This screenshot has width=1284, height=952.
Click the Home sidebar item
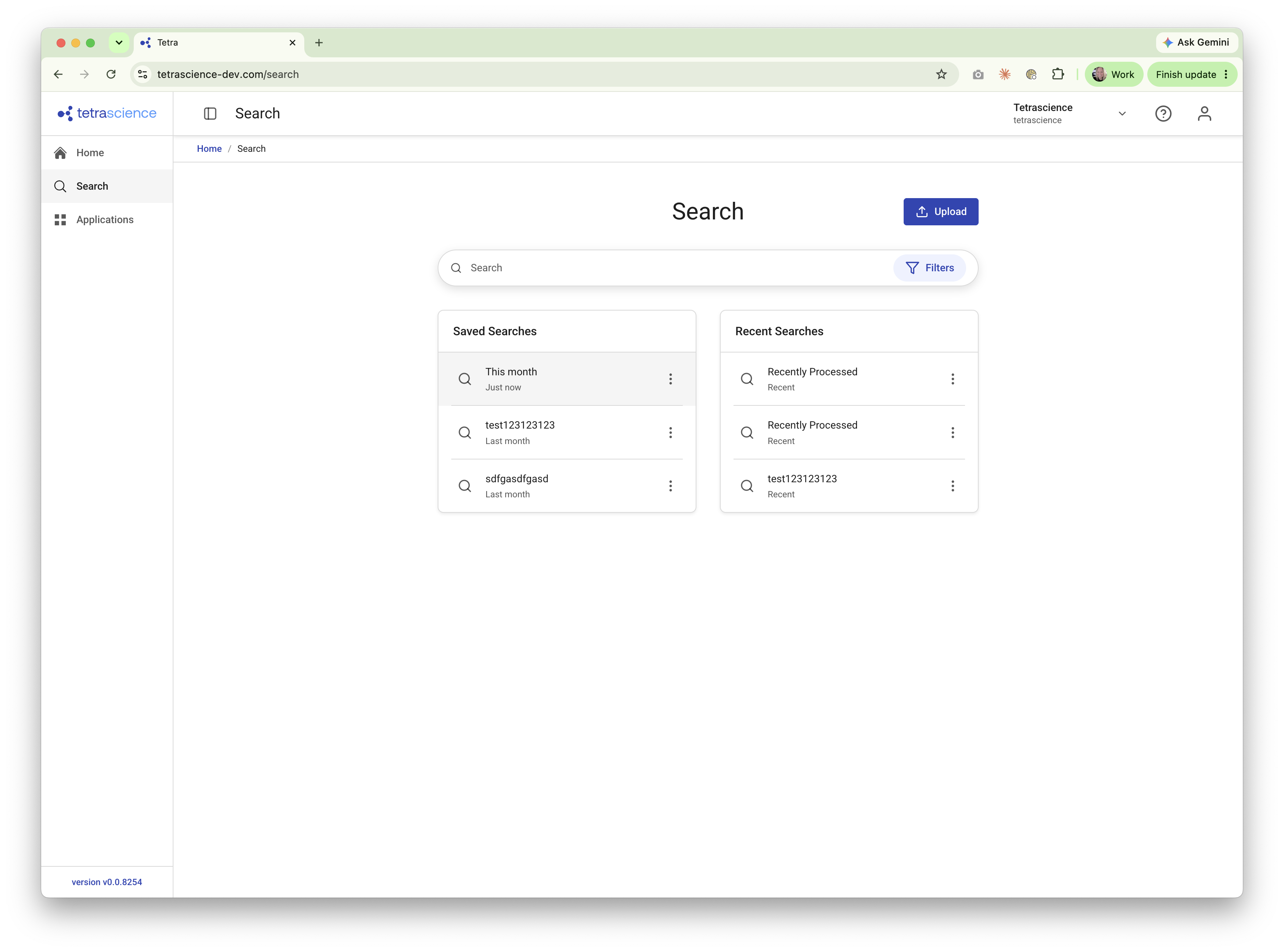pos(107,153)
